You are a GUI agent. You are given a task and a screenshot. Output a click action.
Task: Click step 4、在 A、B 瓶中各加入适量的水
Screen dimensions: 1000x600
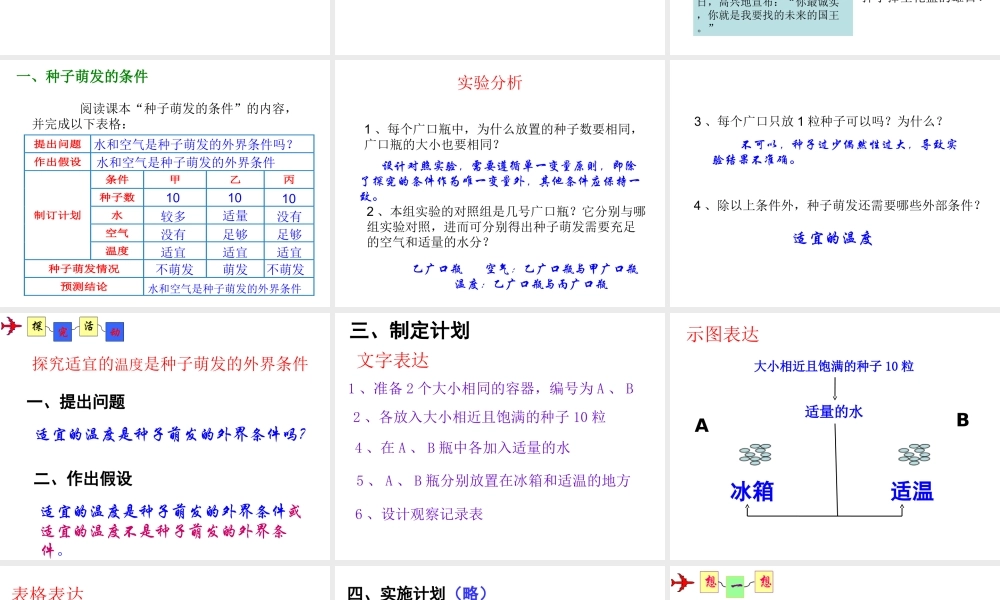[462, 448]
